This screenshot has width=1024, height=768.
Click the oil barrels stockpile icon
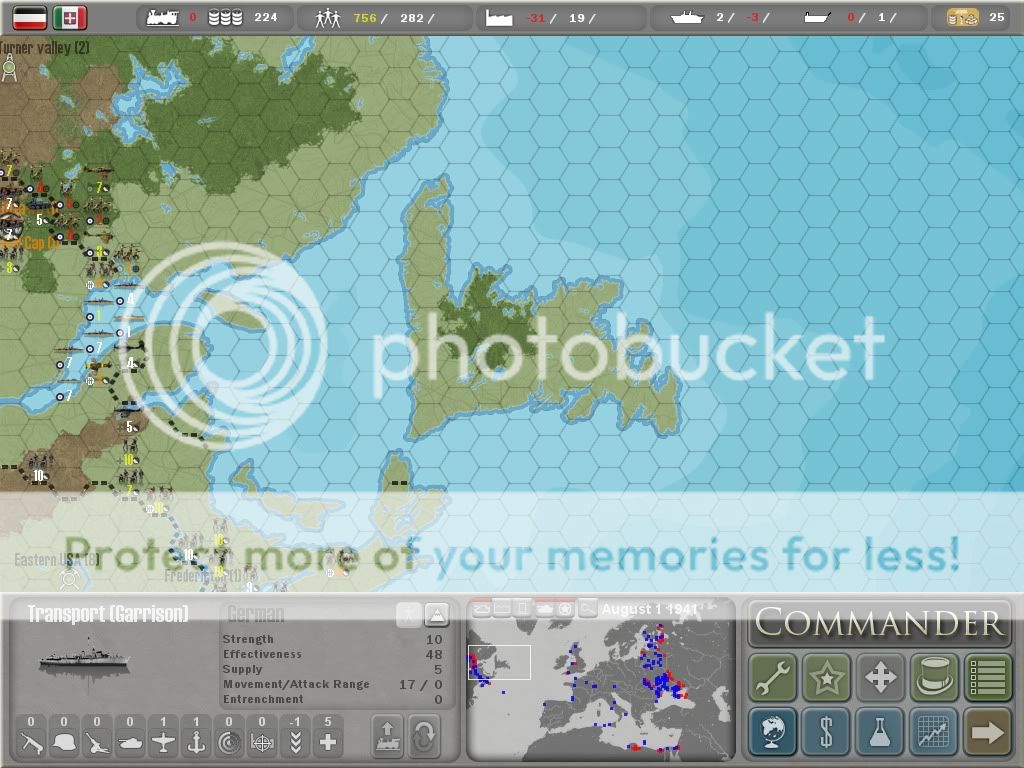[225, 18]
